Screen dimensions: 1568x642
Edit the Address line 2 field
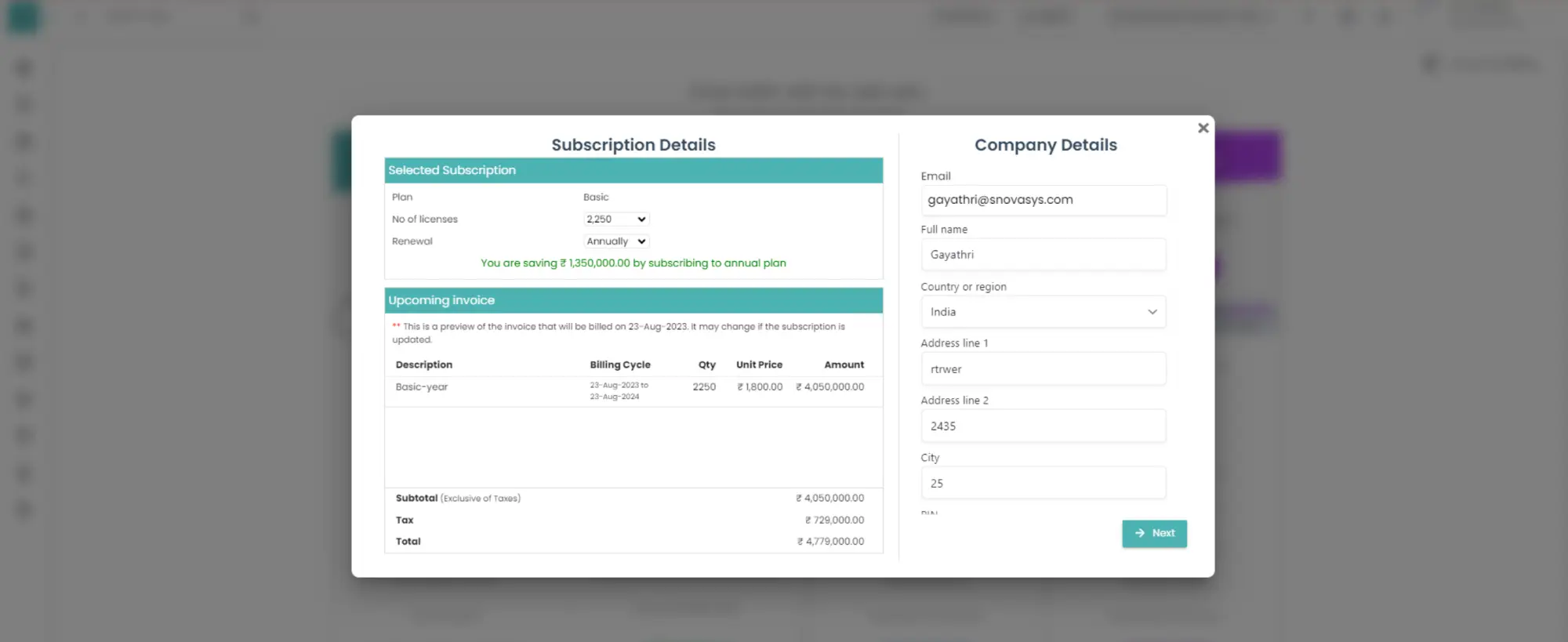[1043, 426]
